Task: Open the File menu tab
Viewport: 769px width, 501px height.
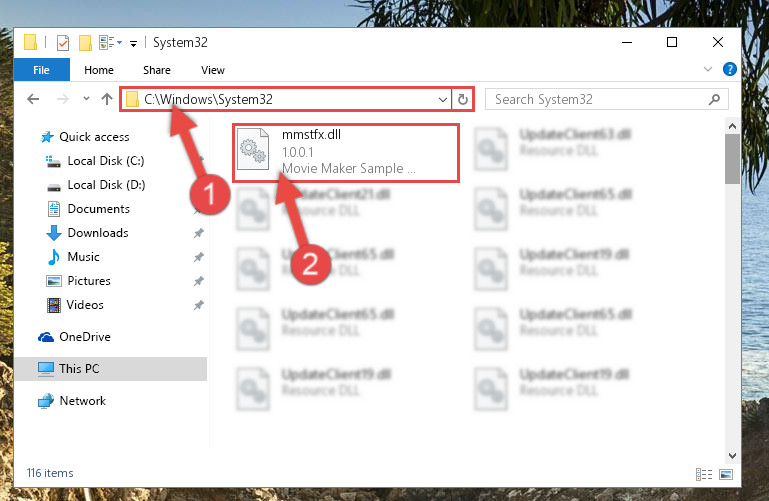Action: click(42, 70)
